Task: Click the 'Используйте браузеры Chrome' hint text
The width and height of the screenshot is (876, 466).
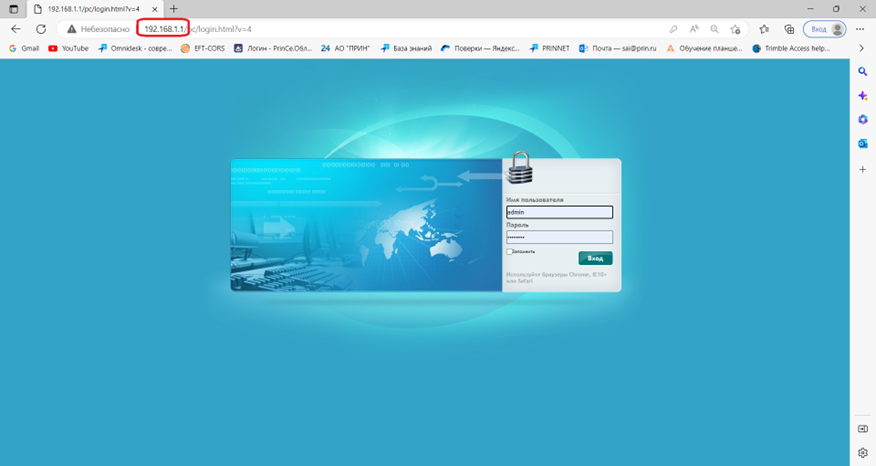Action: click(556, 278)
